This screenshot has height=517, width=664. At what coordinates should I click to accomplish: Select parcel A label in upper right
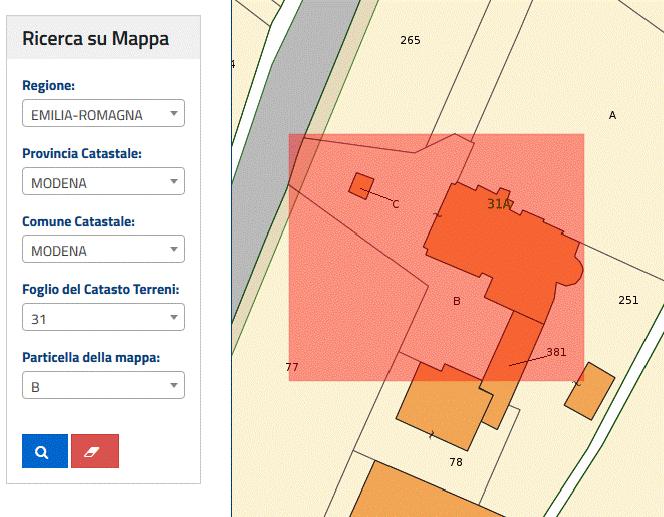point(612,115)
